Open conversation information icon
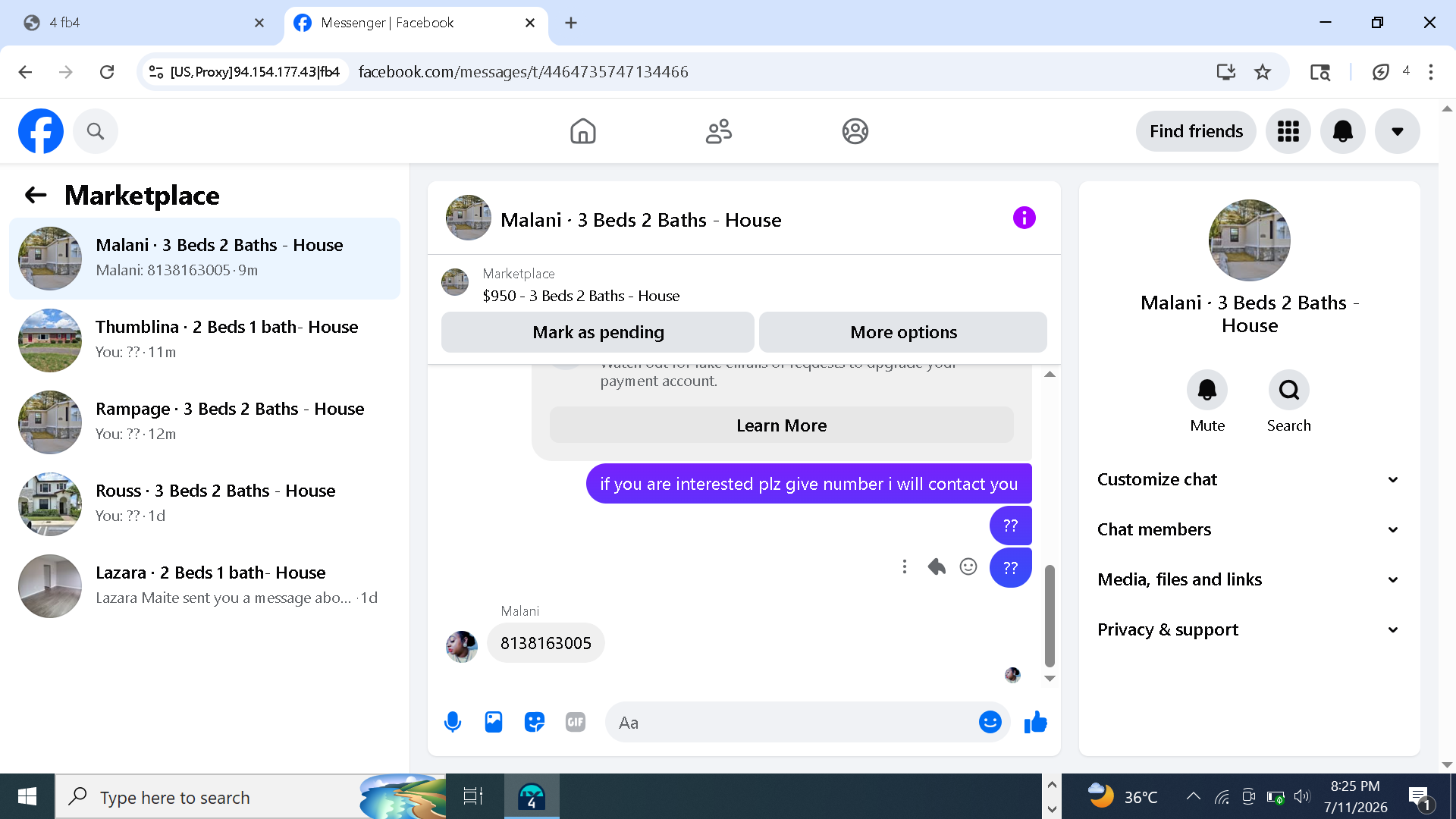The height and width of the screenshot is (819, 1456). point(1024,218)
